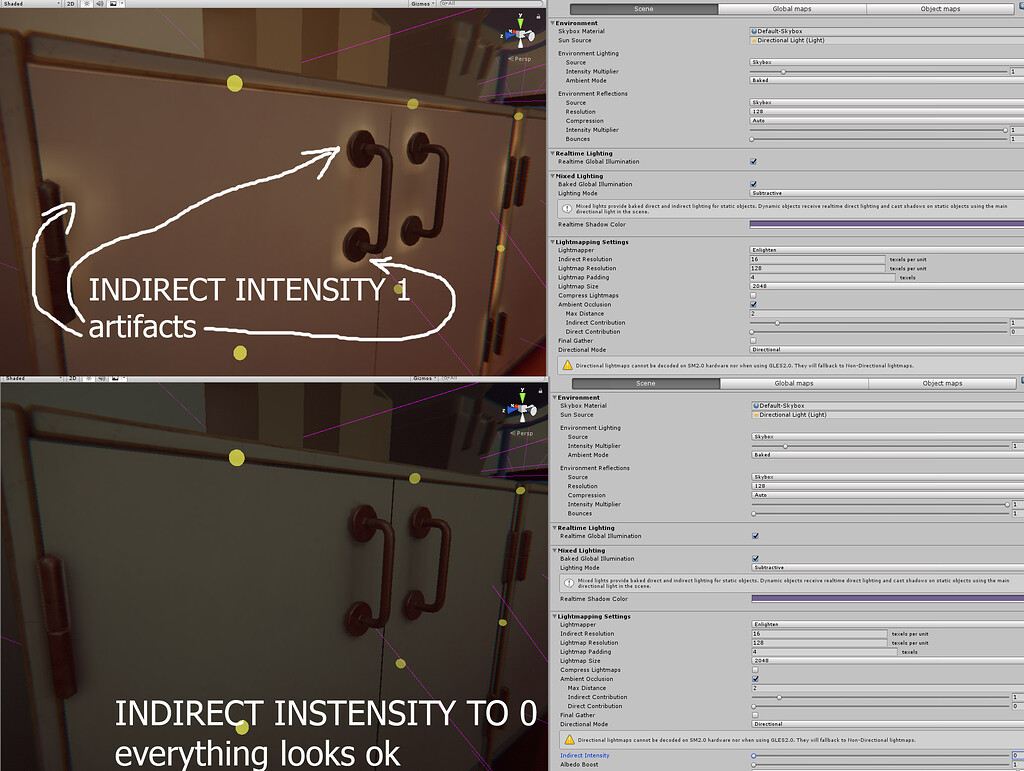Open the Enlighten Lightmapper selector
1024x771 pixels.
click(x=880, y=250)
